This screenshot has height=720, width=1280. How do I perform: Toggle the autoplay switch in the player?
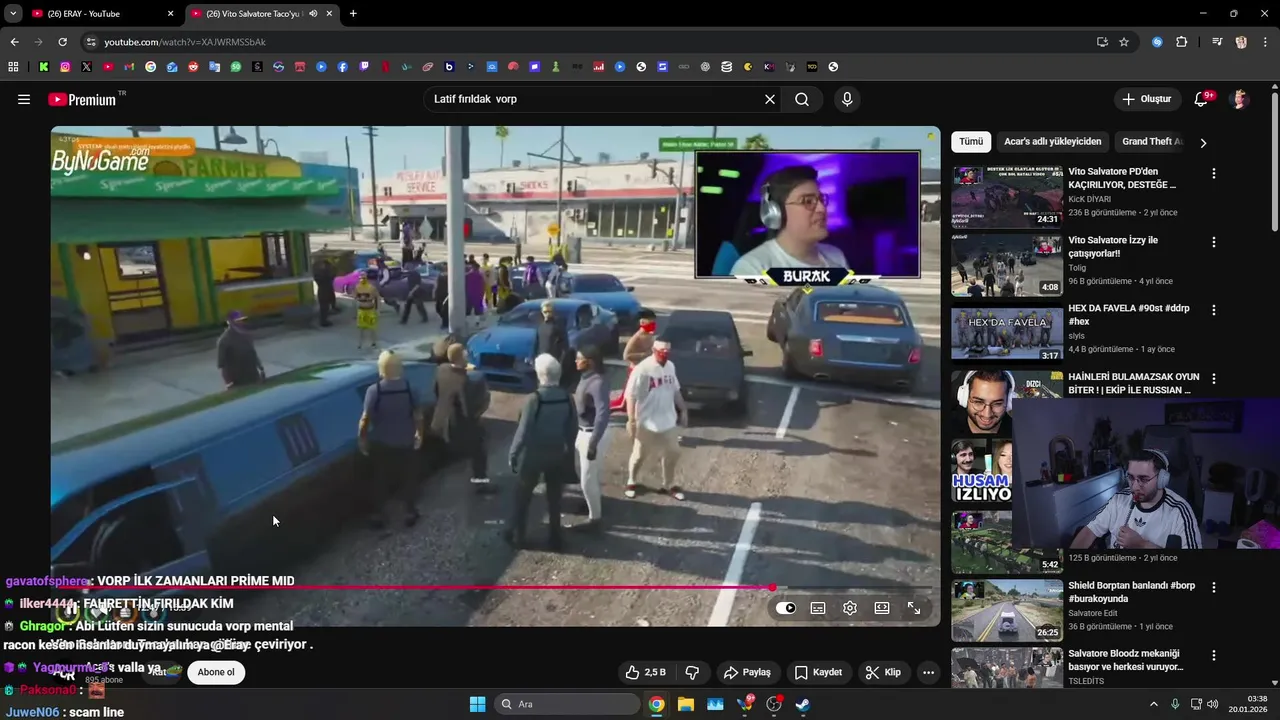click(x=786, y=608)
